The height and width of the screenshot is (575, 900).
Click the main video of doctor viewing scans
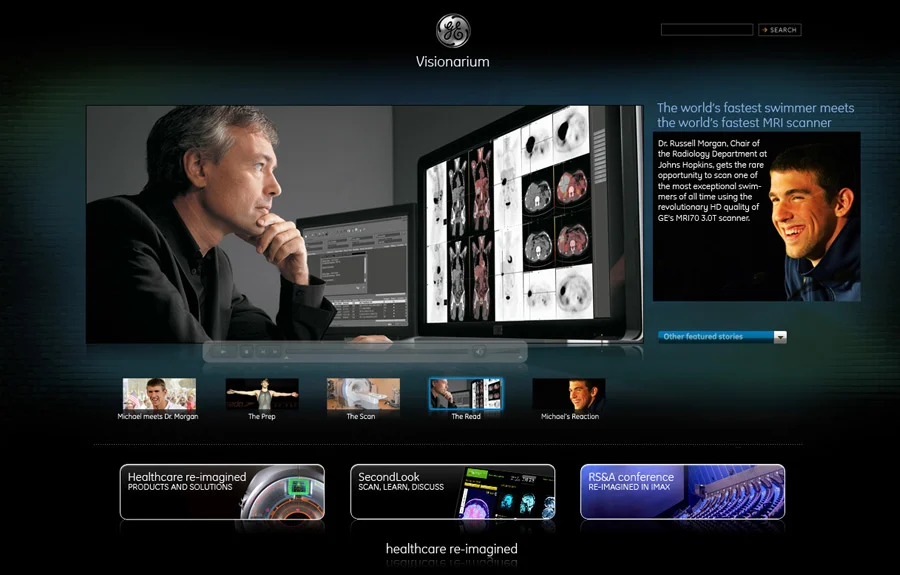[x=364, y=224]
